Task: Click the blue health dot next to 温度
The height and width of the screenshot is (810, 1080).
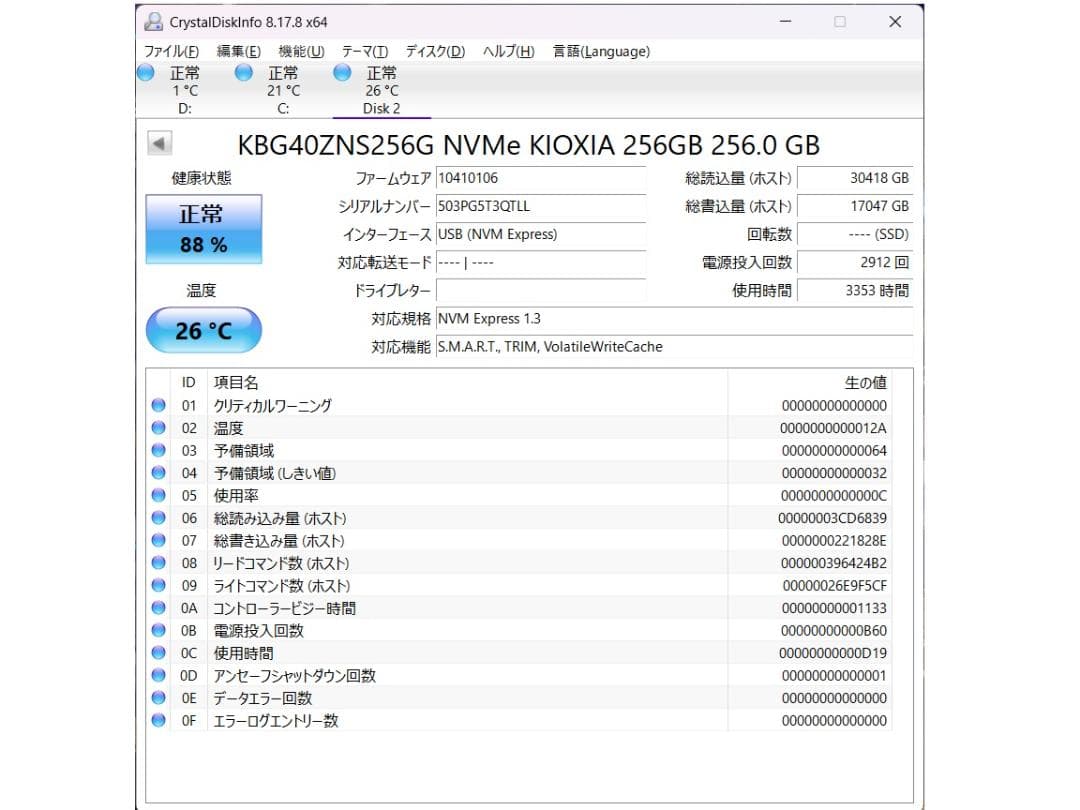Action: coord(158,427)
